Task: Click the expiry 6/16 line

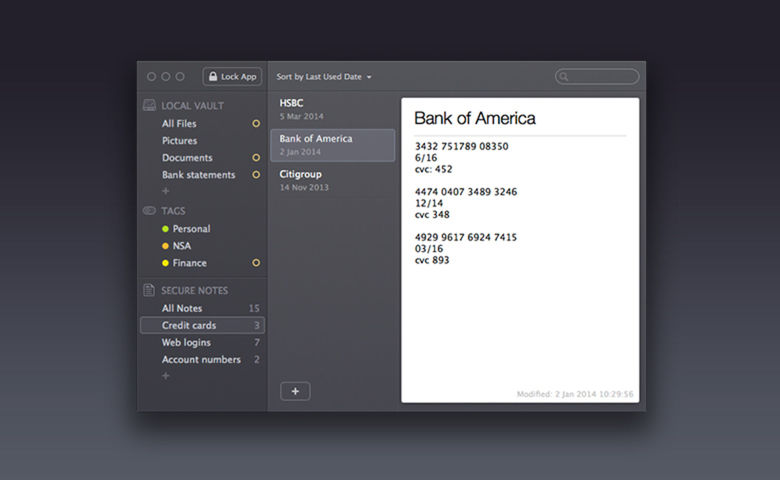Action: (426, 158)
